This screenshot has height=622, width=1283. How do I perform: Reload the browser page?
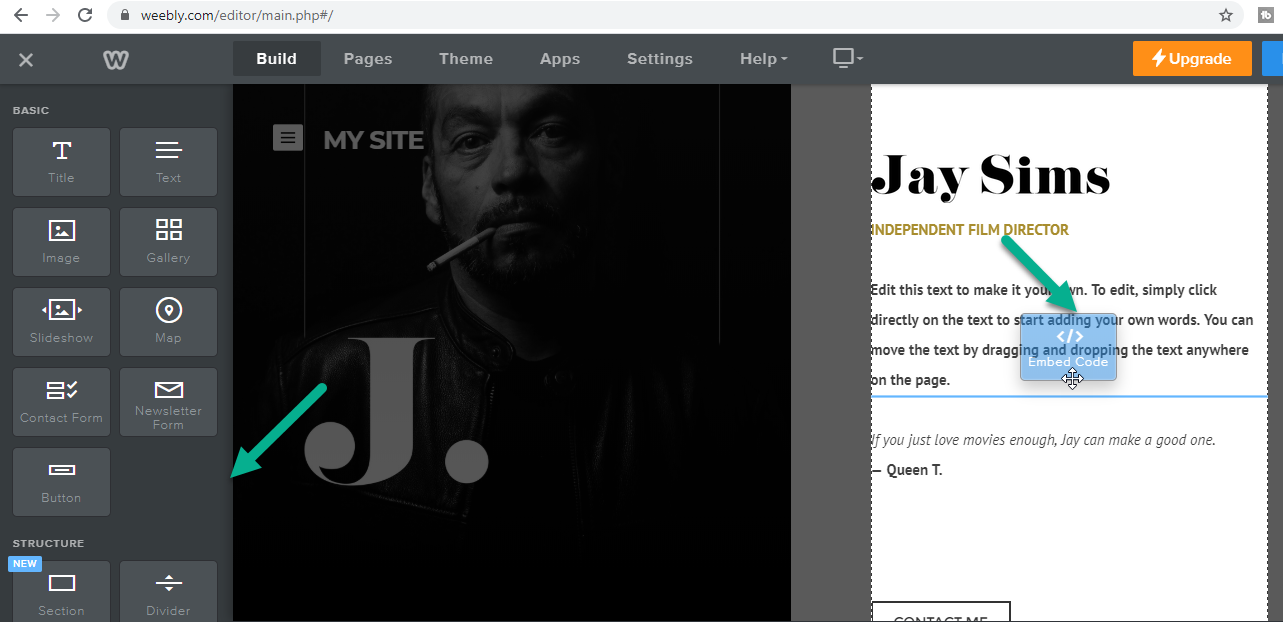86,15
